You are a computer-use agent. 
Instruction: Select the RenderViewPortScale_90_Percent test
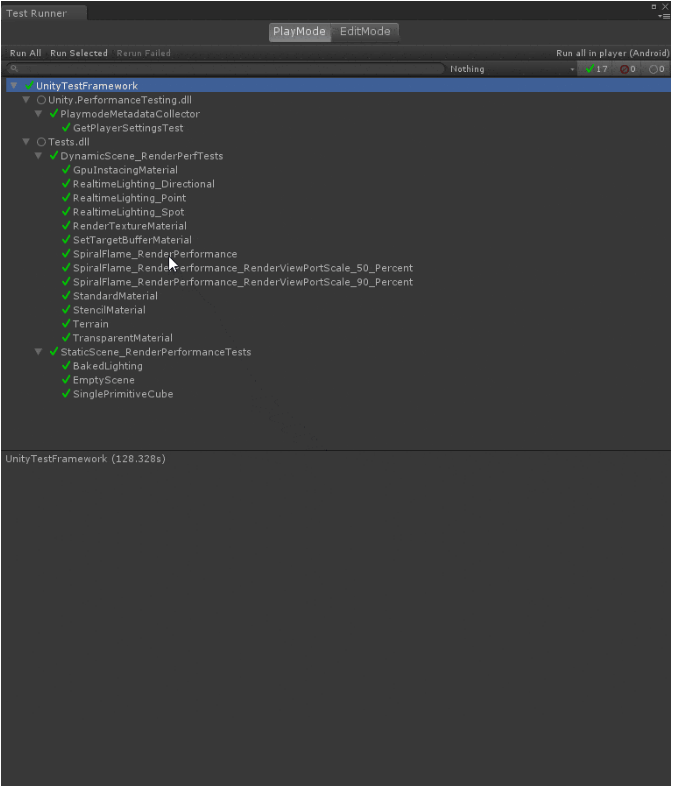[338, 282]
